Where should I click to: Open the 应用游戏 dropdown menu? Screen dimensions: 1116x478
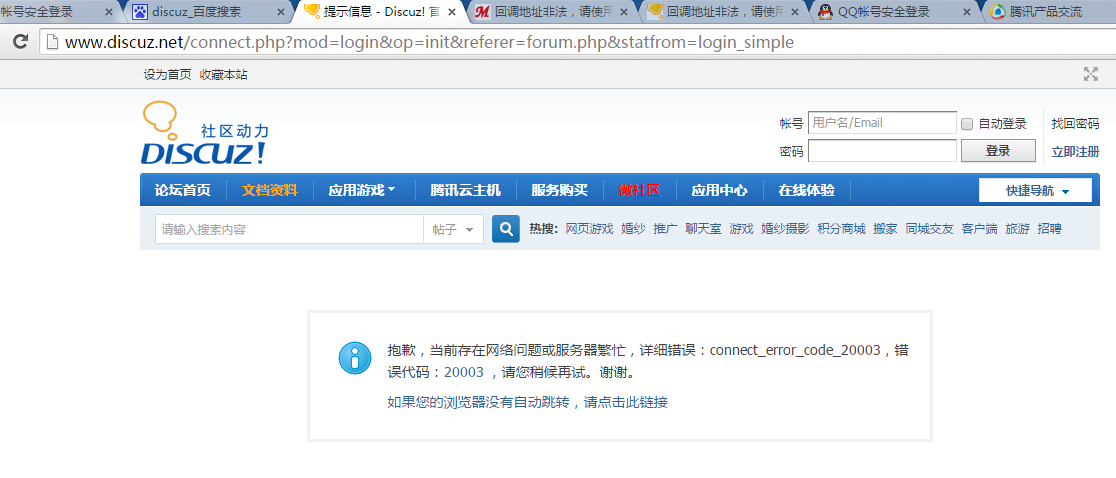[362, 190]
